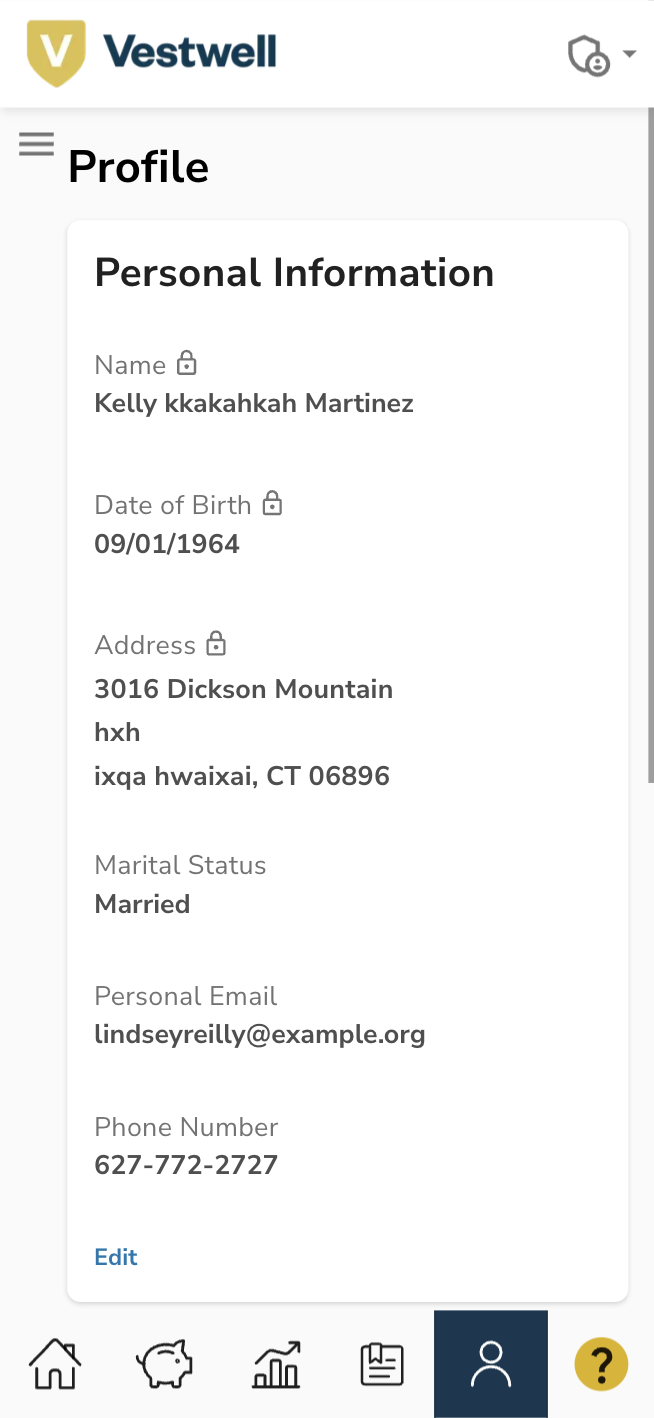Open the piggy bank savings tab
This screenshot has width=654, height=1418.
[164, 1364]
